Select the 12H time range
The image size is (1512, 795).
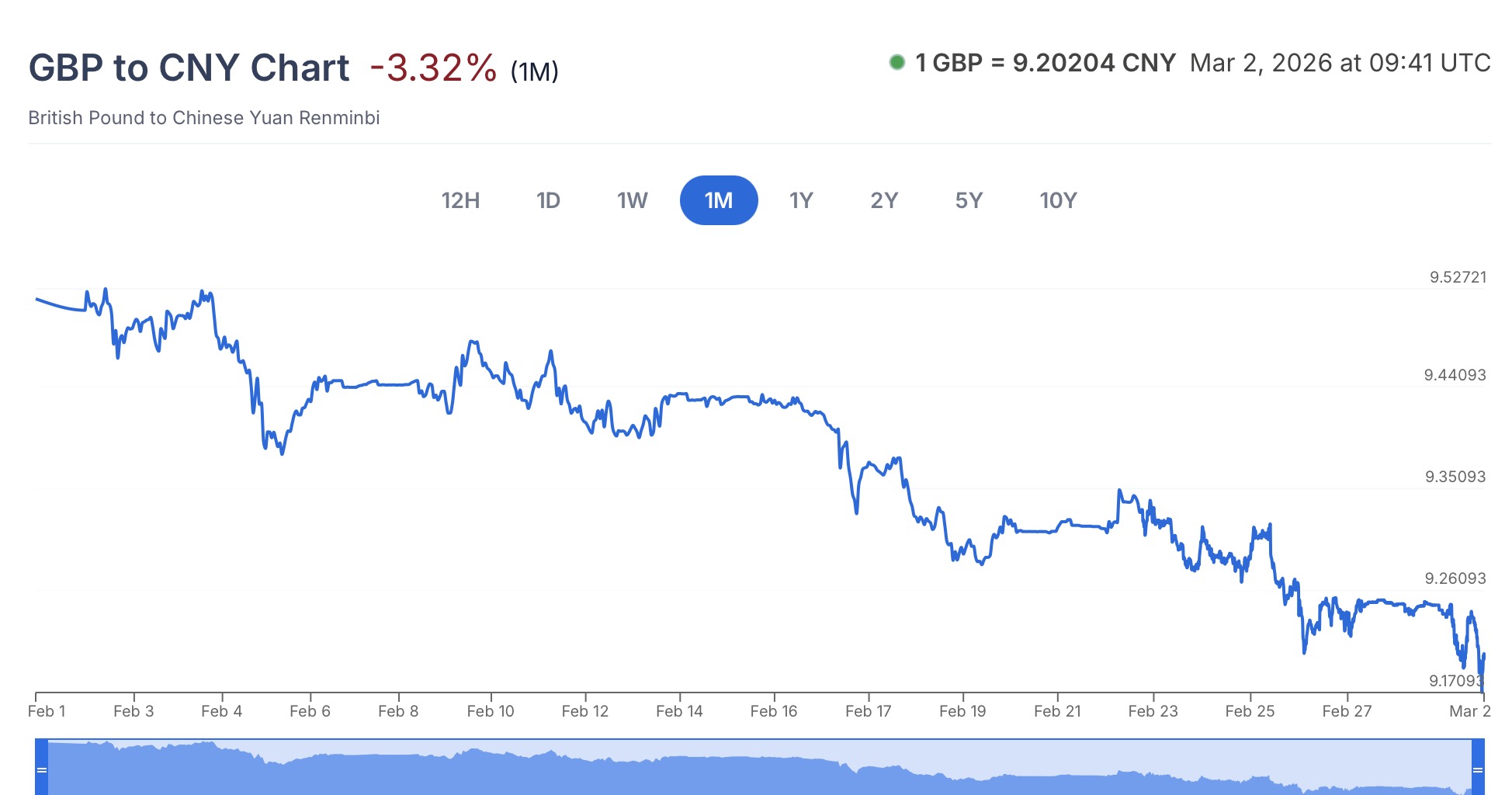[460, 200]
